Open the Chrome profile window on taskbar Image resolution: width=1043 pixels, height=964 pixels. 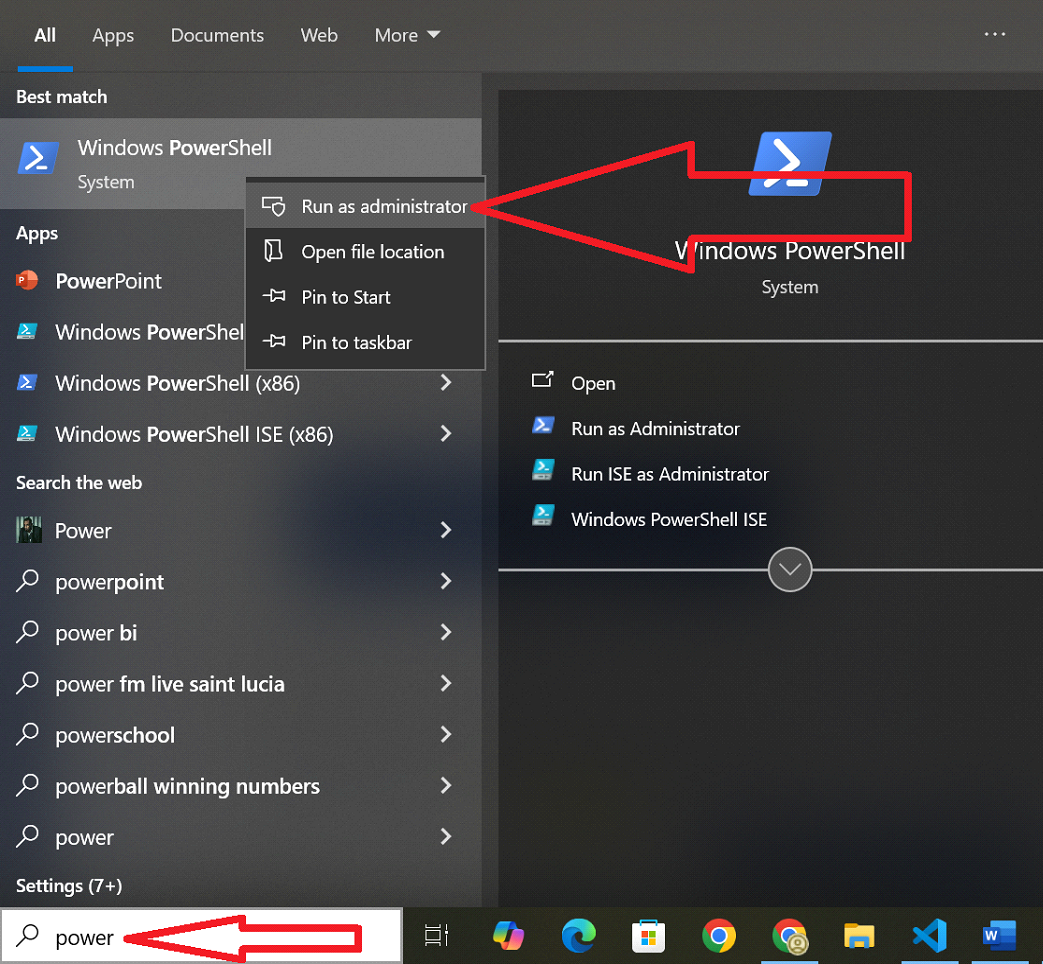(x=790, y=936)
